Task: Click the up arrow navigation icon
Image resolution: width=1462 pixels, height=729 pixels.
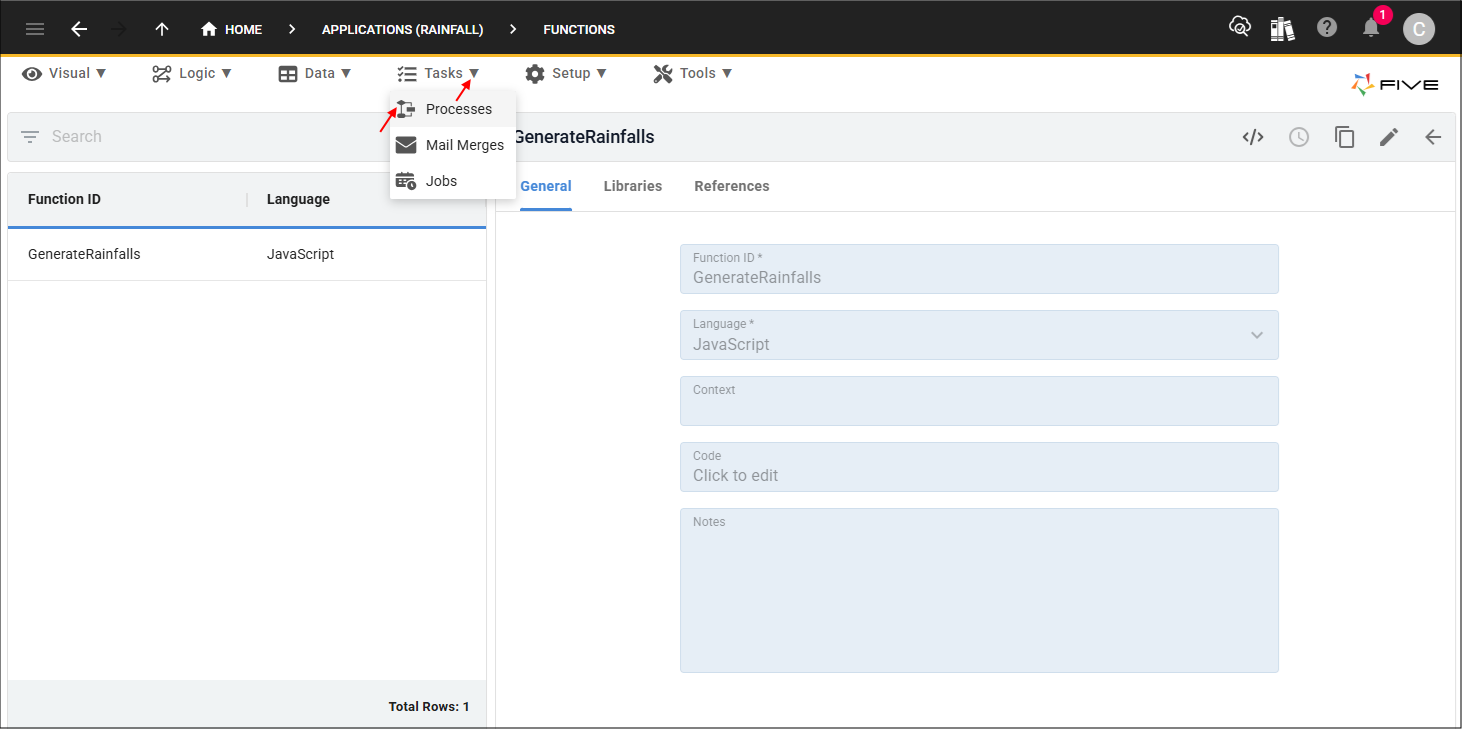Action: (x=162, y=29)
